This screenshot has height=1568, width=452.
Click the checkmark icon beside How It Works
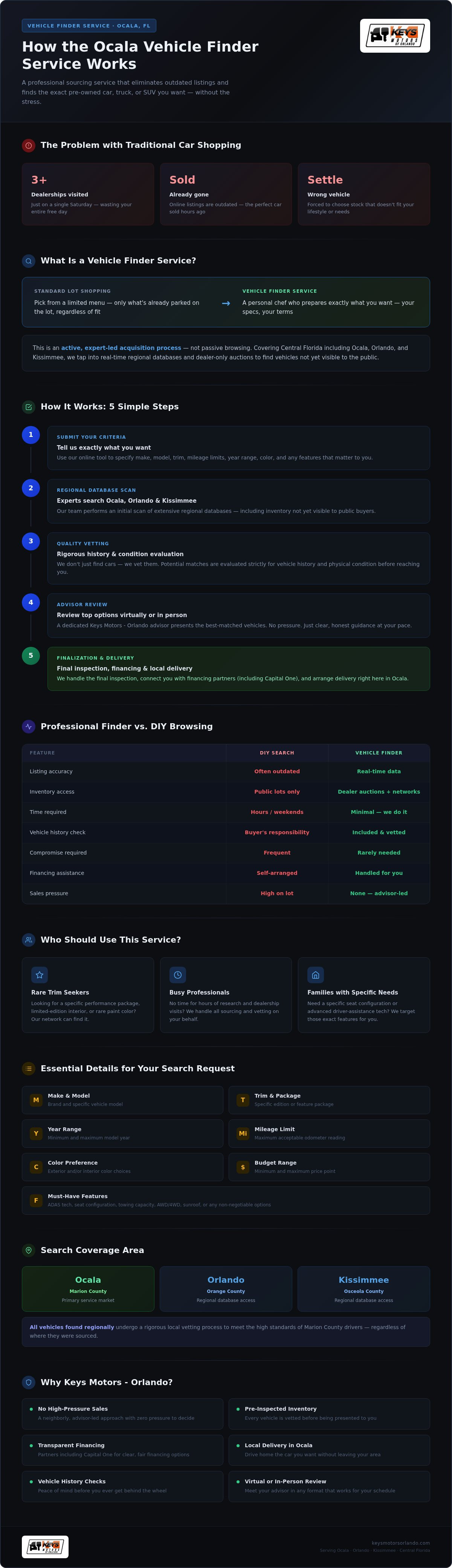coord(29,407)
